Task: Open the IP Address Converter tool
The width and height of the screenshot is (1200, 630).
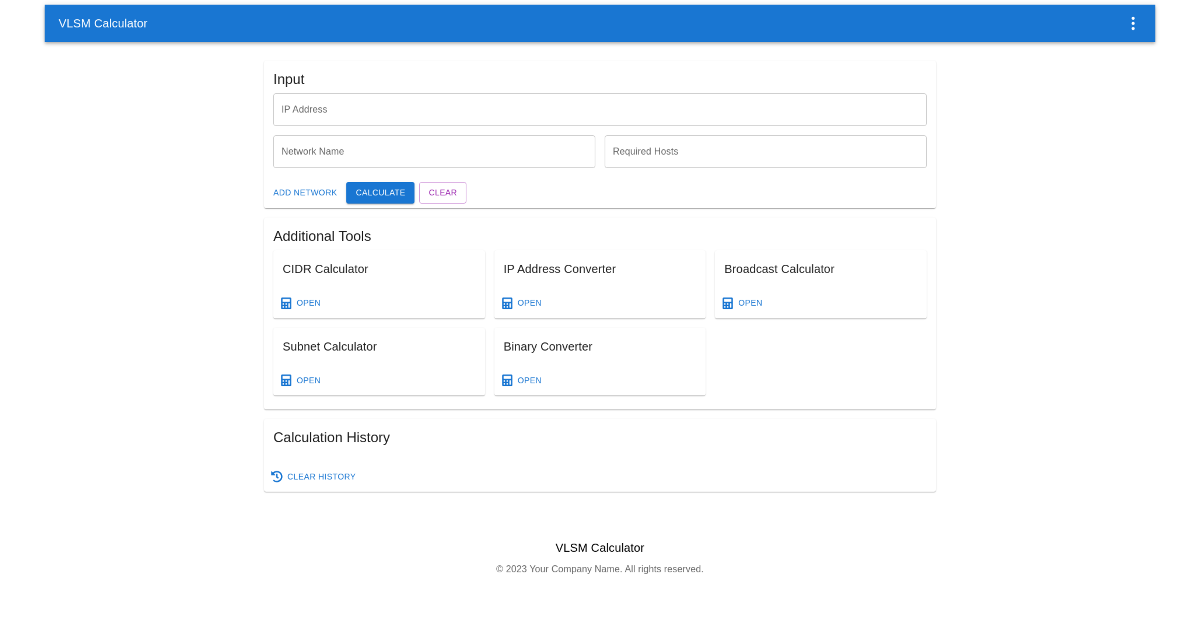Action: [x=529, y=302]
